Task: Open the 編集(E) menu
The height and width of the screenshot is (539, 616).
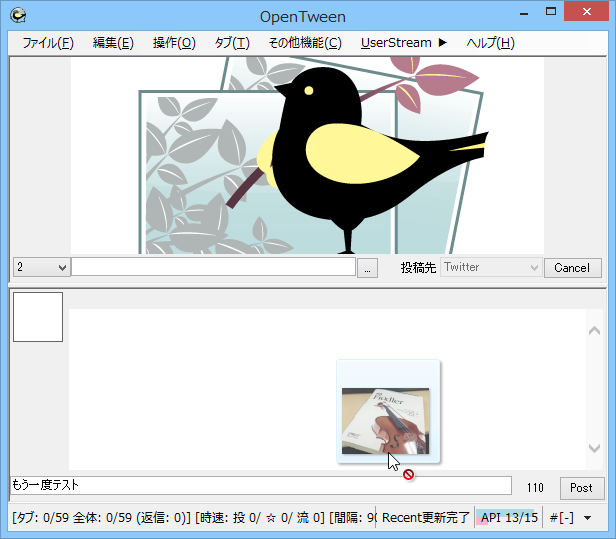Action: (x=113, y=43)
